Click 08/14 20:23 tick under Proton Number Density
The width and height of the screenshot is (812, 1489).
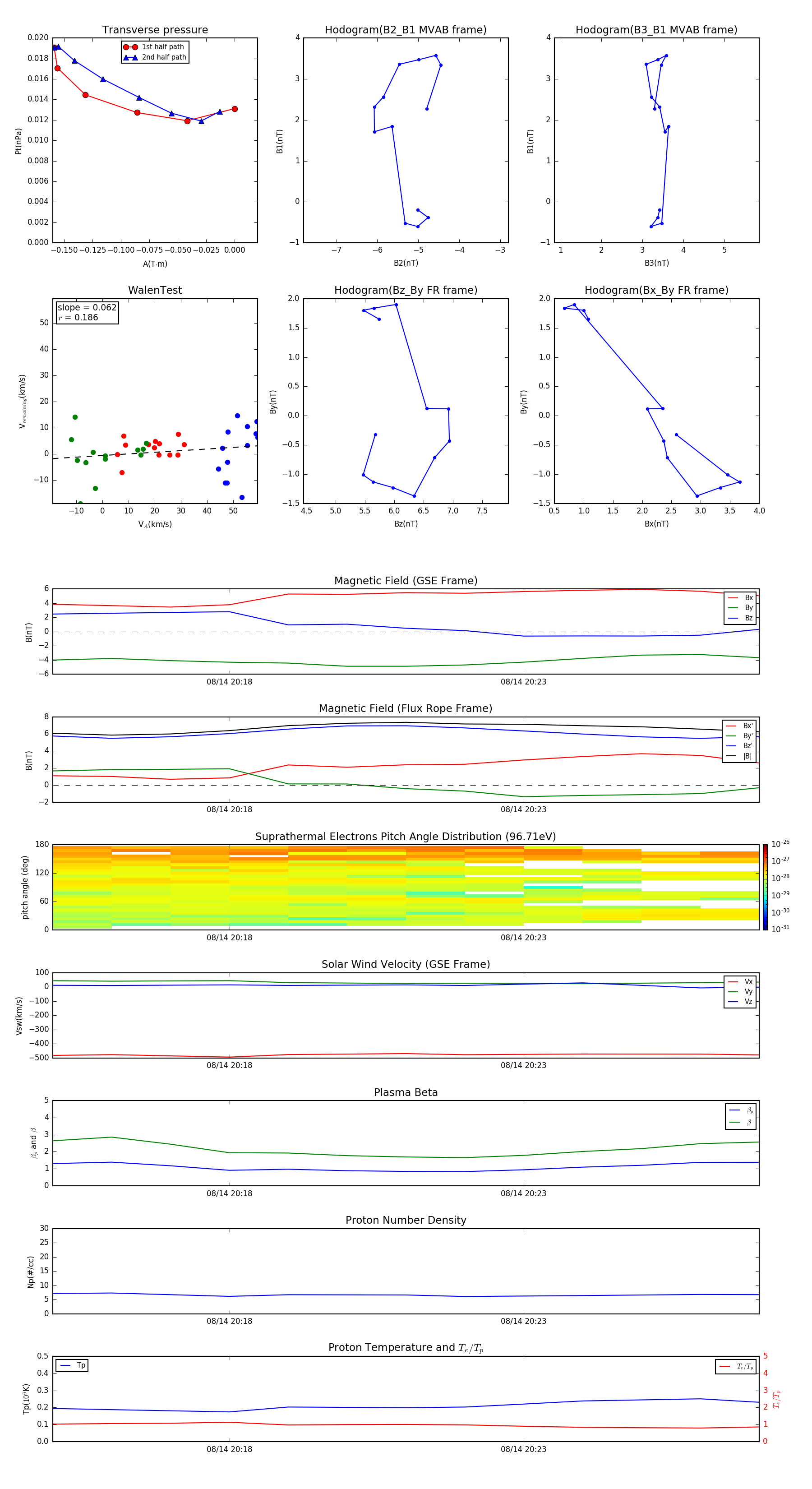click(x=524, y=1321)
